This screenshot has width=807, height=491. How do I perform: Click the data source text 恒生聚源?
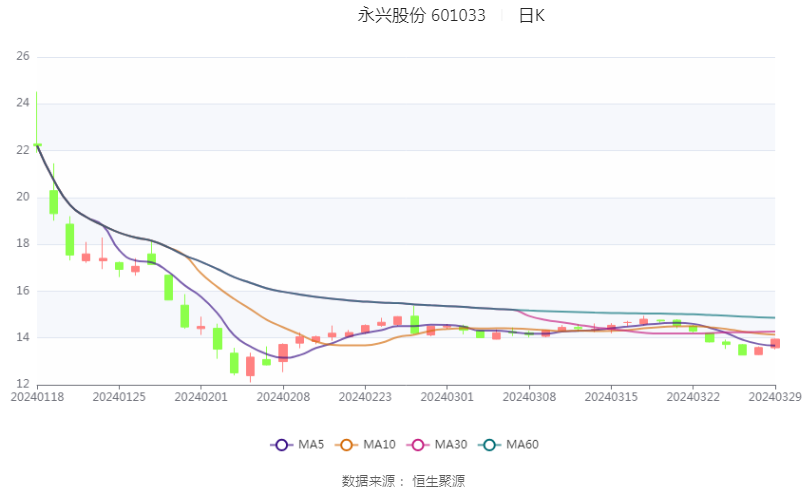coord(438,481)
